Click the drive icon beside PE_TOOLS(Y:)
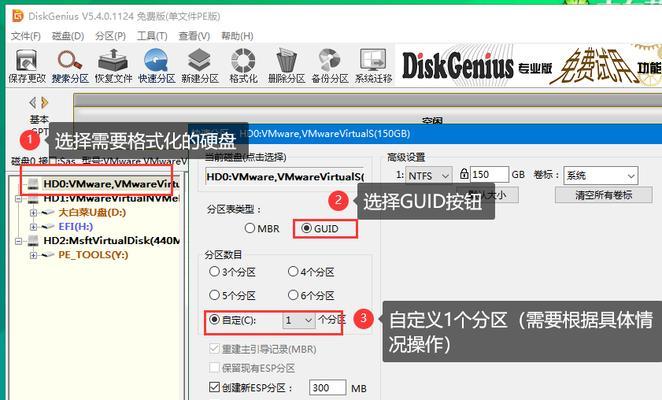 coord(48,255)
